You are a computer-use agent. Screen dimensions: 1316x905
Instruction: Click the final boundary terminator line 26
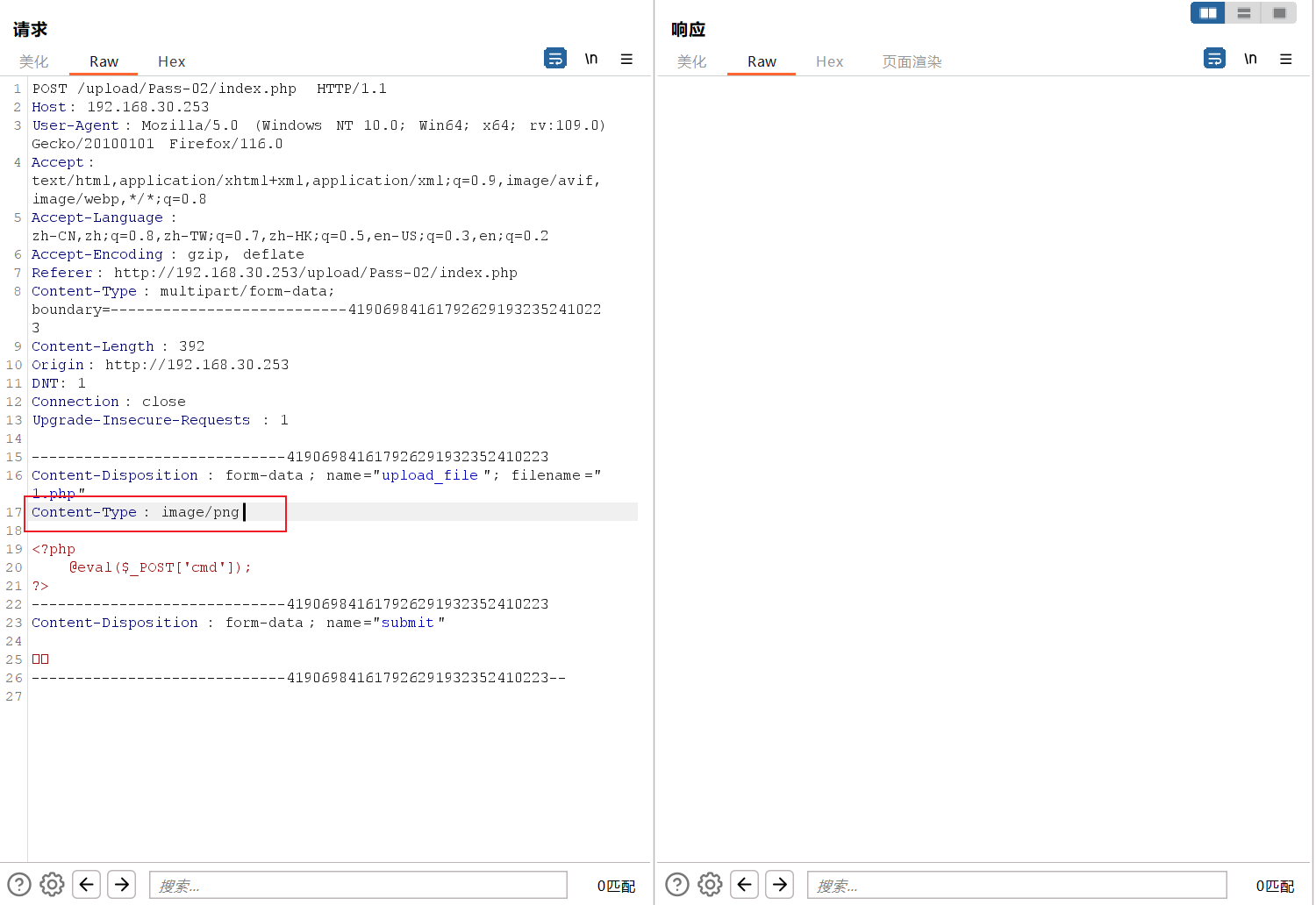click(x=299, y=678)
